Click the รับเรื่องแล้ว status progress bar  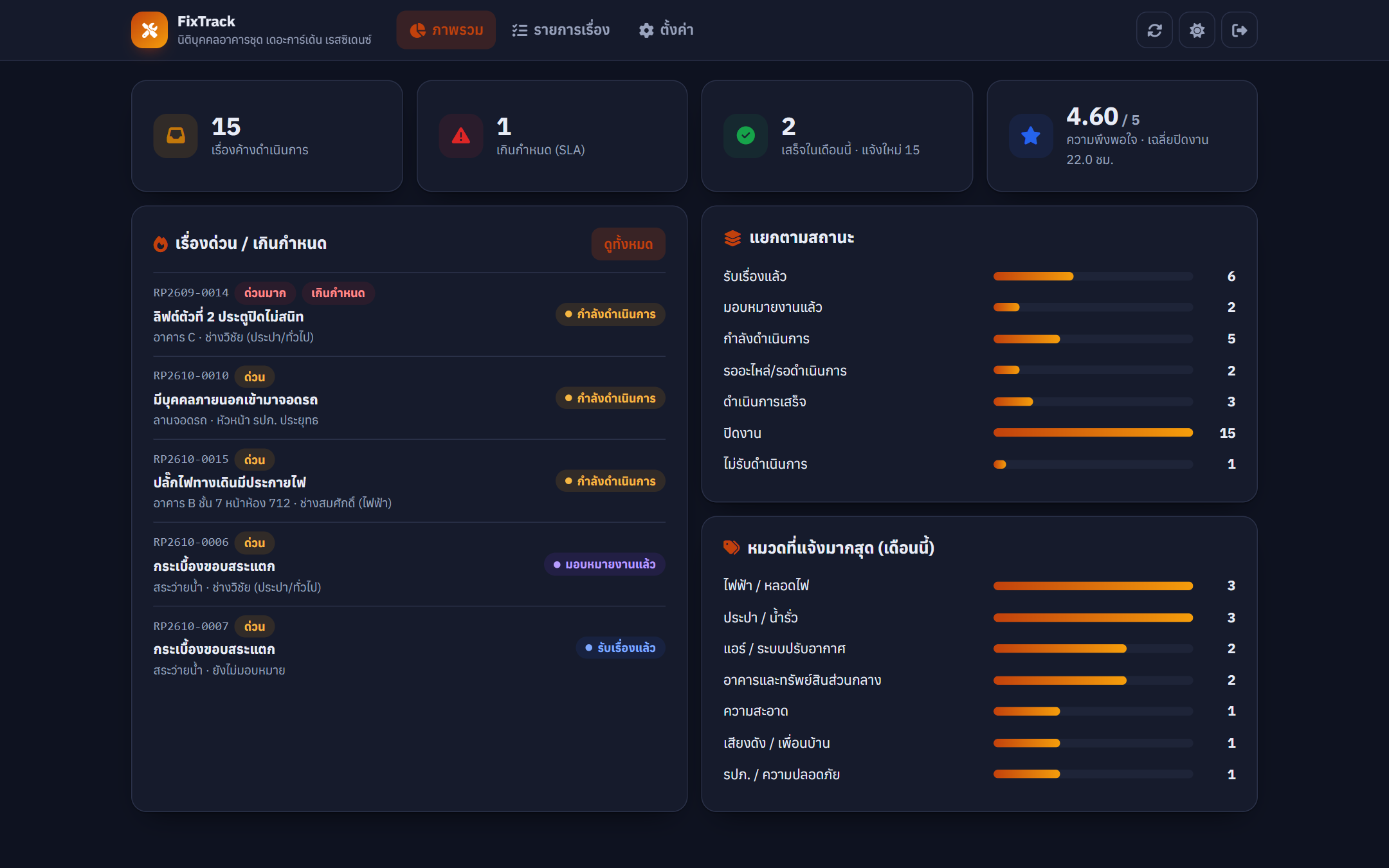[x=1093, y=276]
